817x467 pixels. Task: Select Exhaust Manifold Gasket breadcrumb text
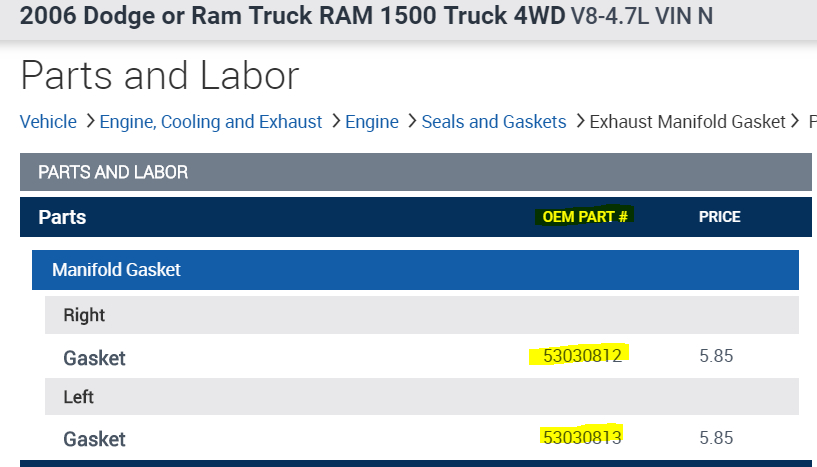click(687, 122)
